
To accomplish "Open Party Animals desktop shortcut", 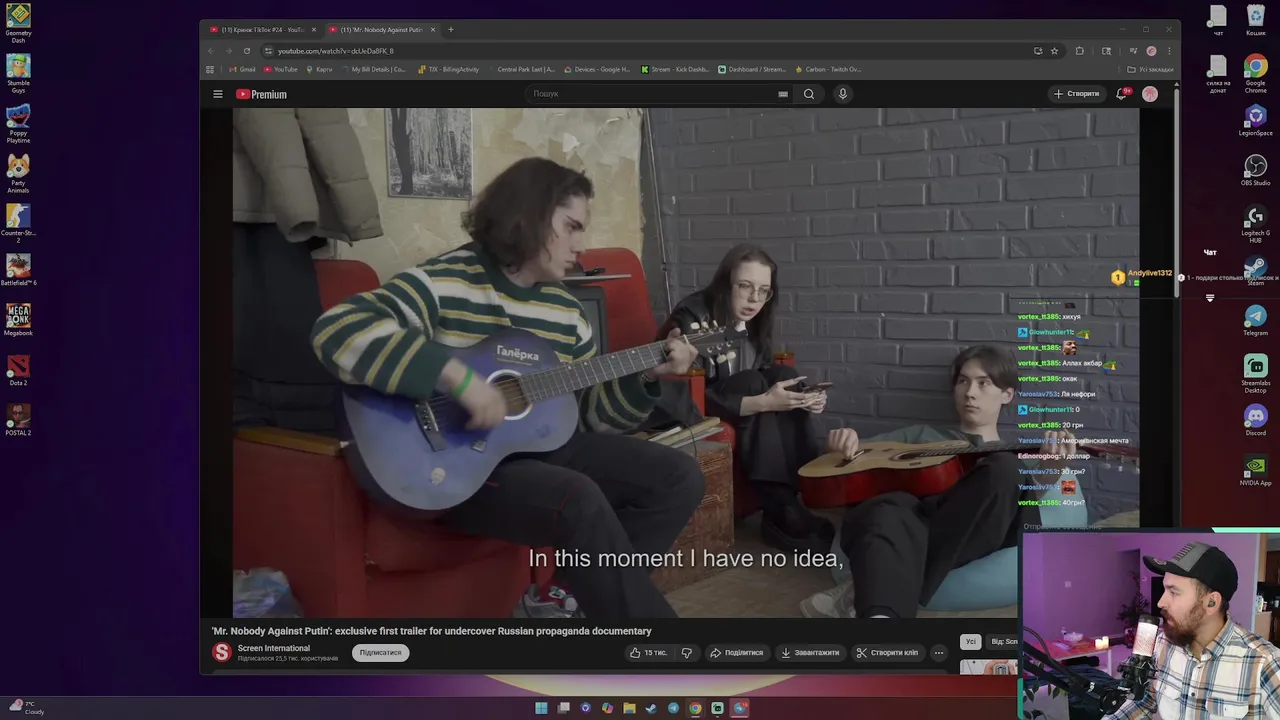I will [18, 173].
